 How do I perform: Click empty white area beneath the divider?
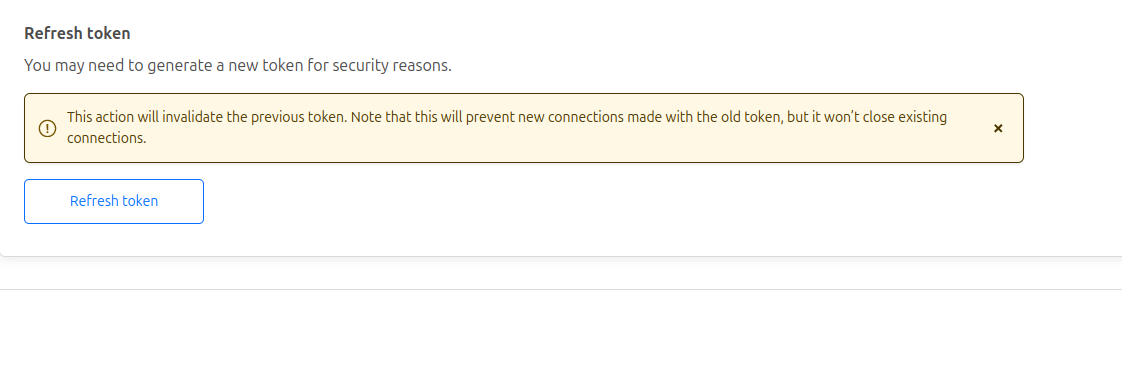(x=561, y=329)
